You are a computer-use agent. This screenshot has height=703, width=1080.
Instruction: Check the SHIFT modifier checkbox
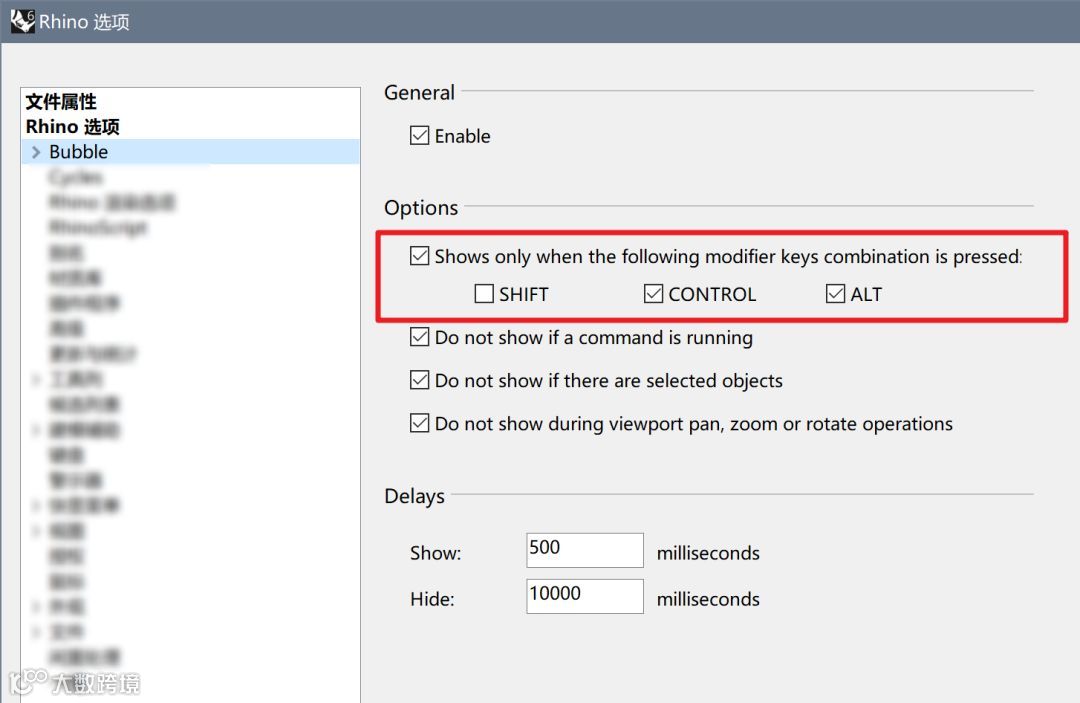pyautogui.click(x=484, y=294)
